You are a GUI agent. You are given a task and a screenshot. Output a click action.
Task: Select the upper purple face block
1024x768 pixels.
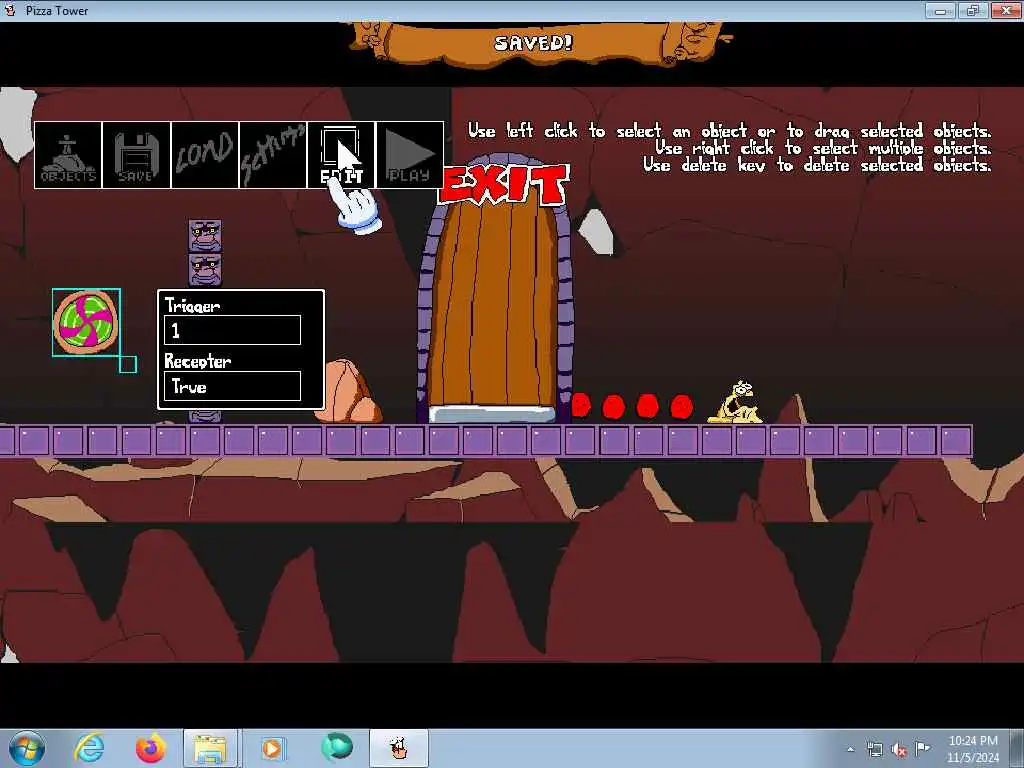[x=205, y=236]
